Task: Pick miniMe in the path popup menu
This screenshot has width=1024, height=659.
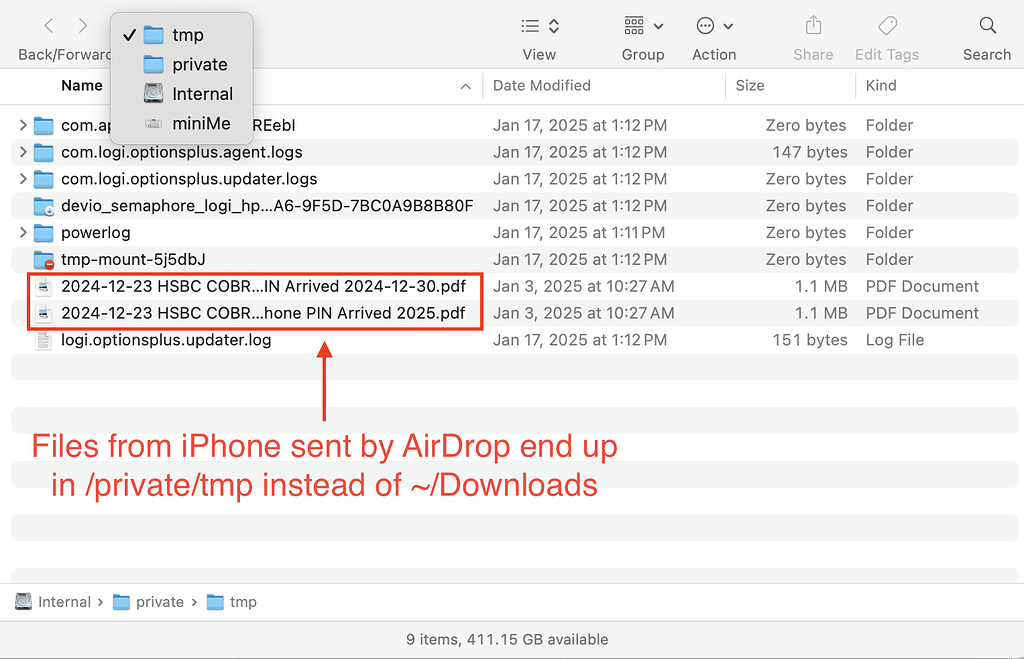Action: [201, 124]
